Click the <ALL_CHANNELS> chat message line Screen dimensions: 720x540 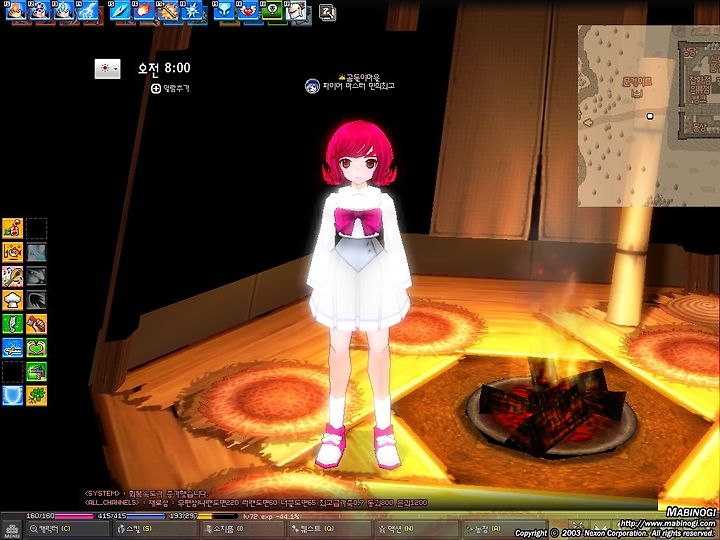click(x=256, y=503)
